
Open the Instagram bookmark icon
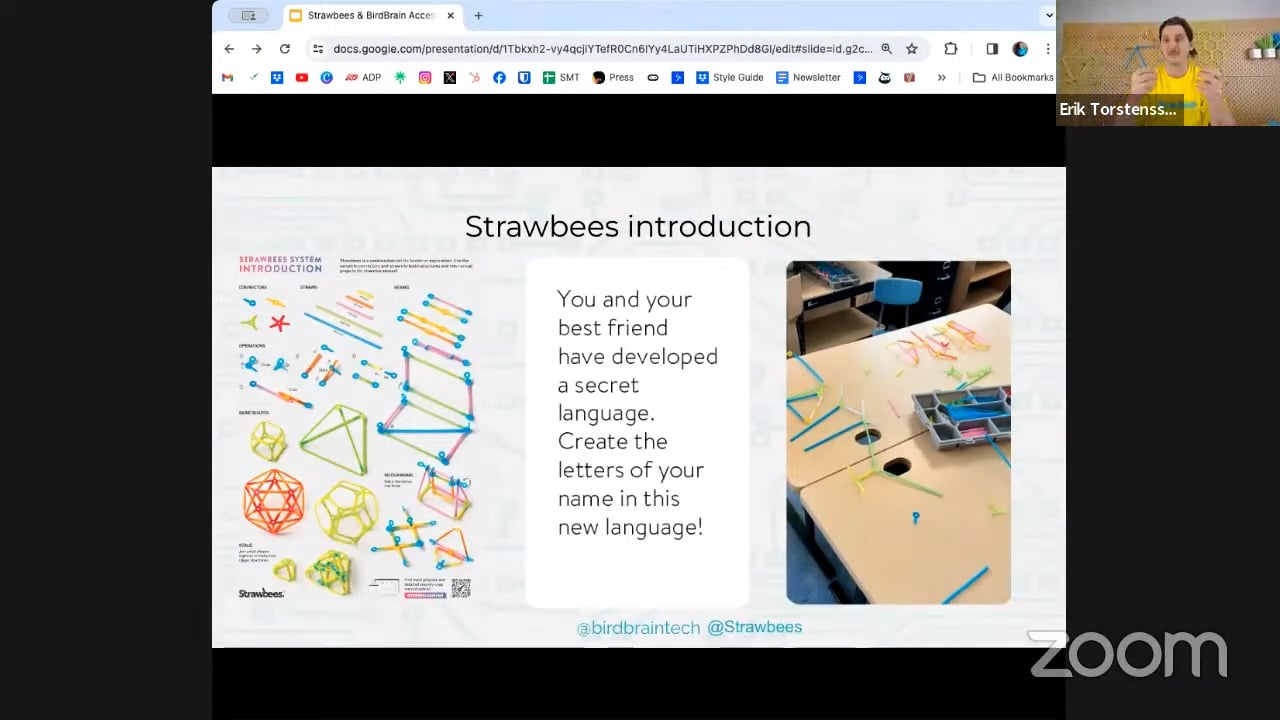pos(424,77)
